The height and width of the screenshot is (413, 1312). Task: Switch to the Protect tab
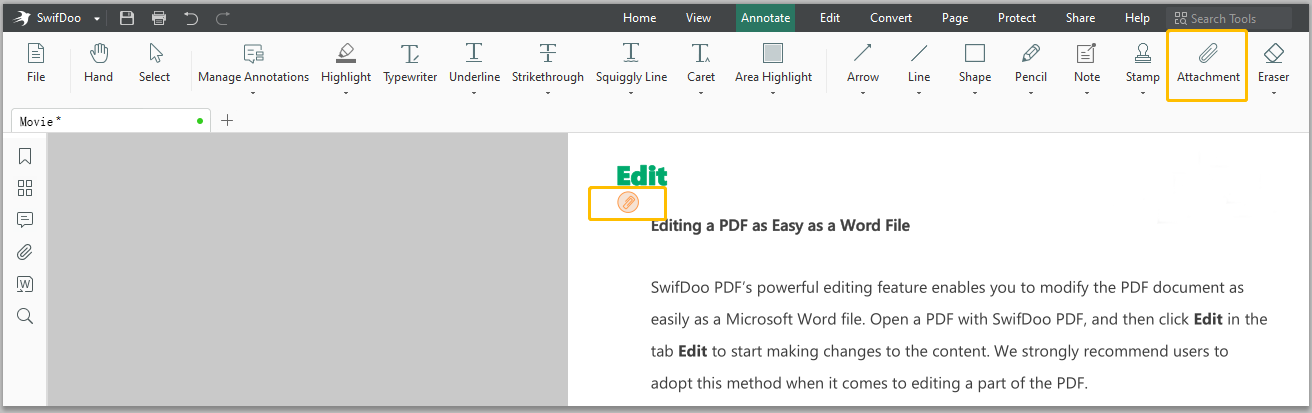(x=1017, y=18)
